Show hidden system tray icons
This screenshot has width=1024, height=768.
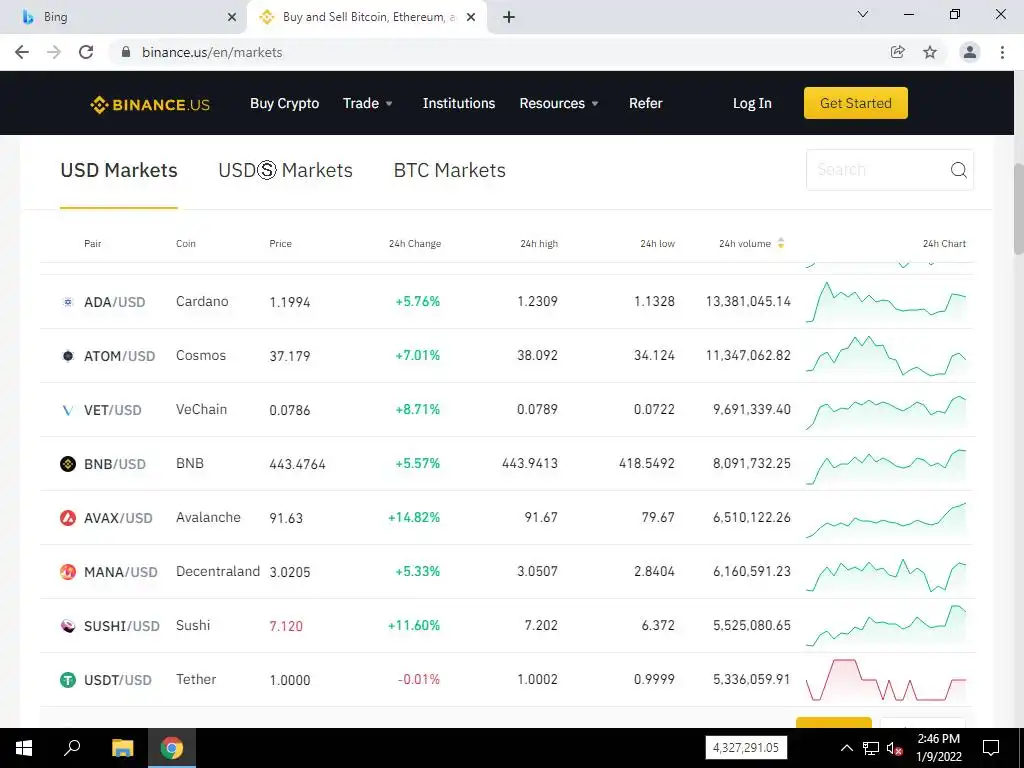click(x=846, y=748)
